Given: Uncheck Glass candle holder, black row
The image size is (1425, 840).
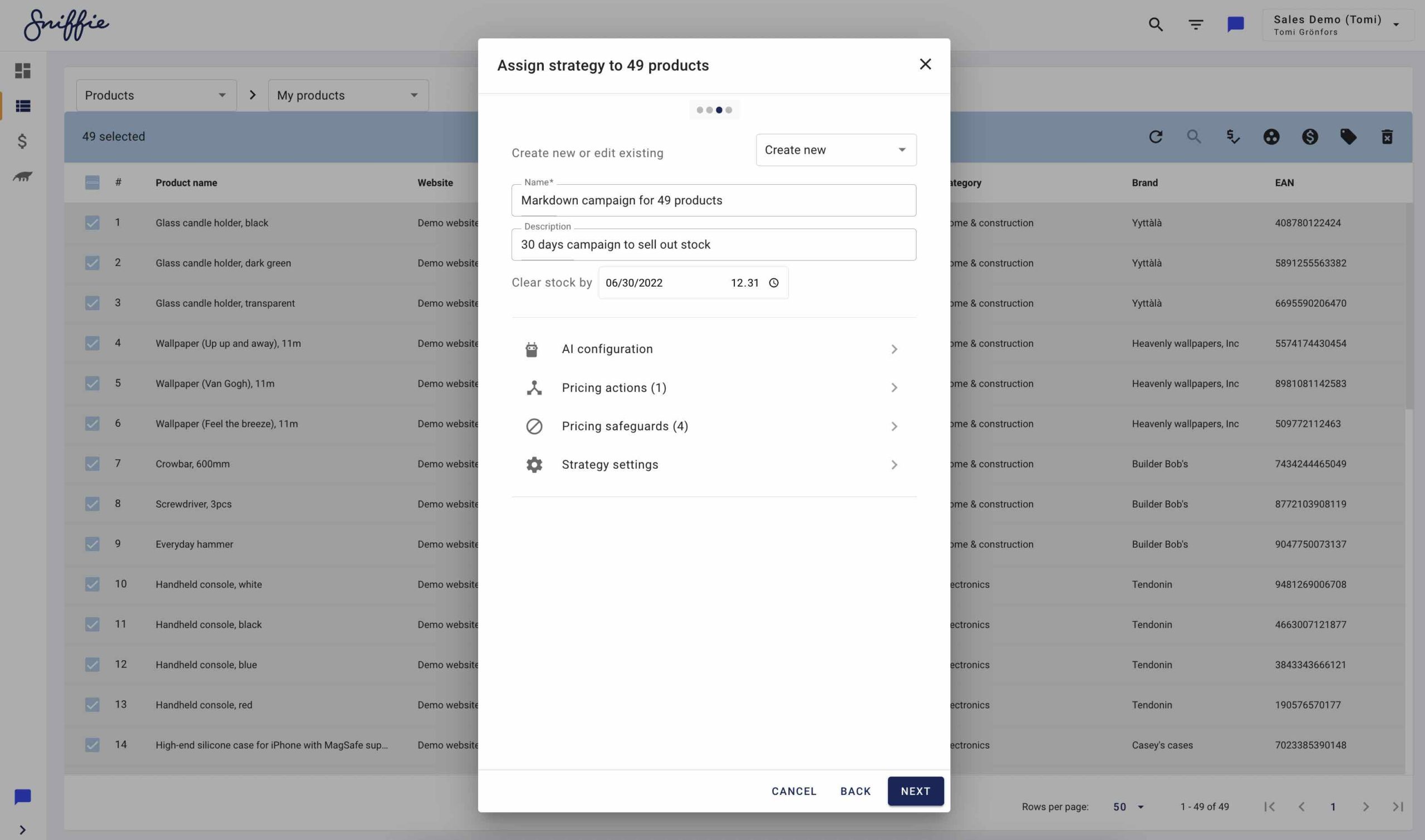Looking at the screenshot, I should click(92, 223).
